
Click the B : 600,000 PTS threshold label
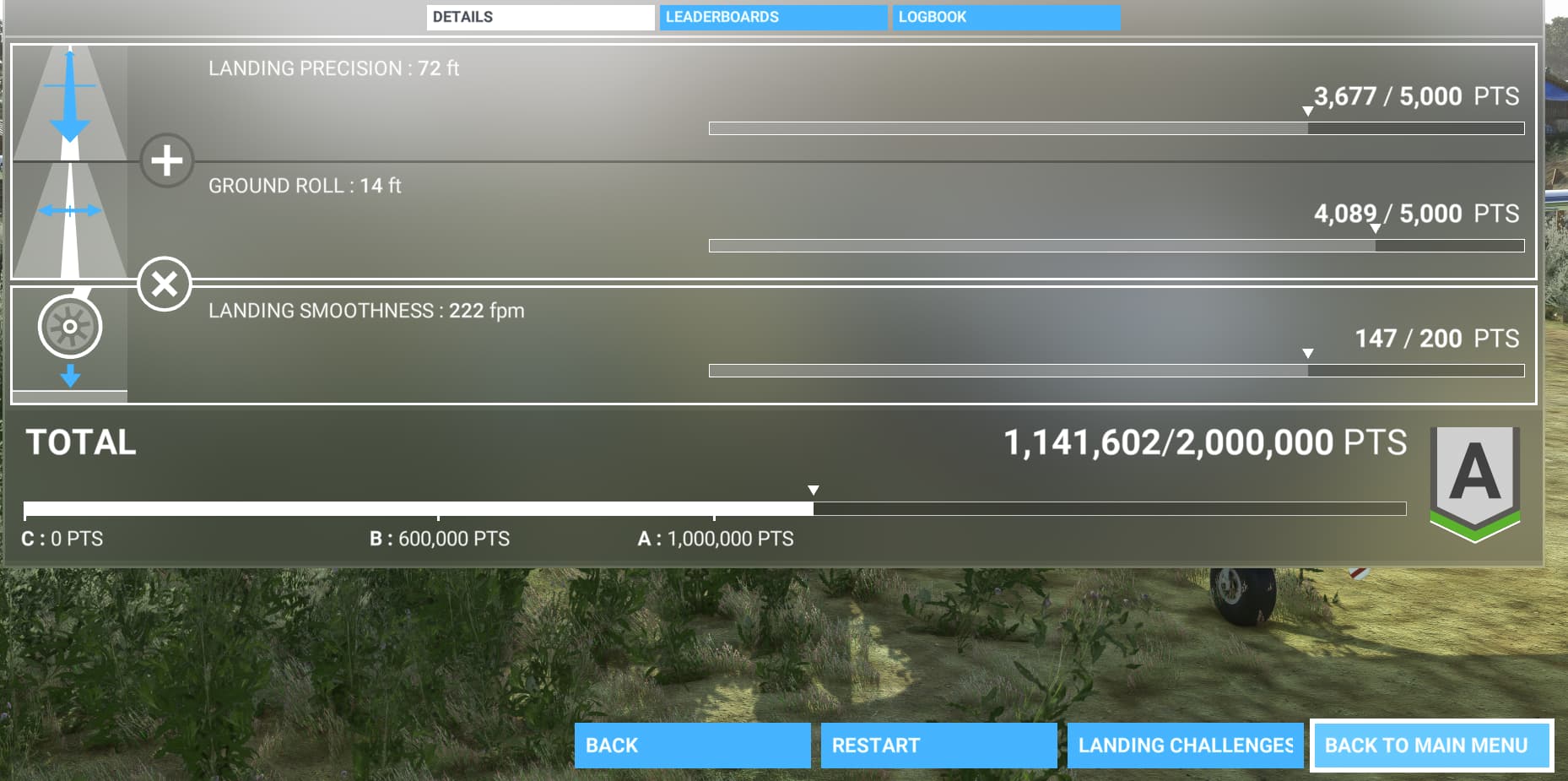click(440, 539)
